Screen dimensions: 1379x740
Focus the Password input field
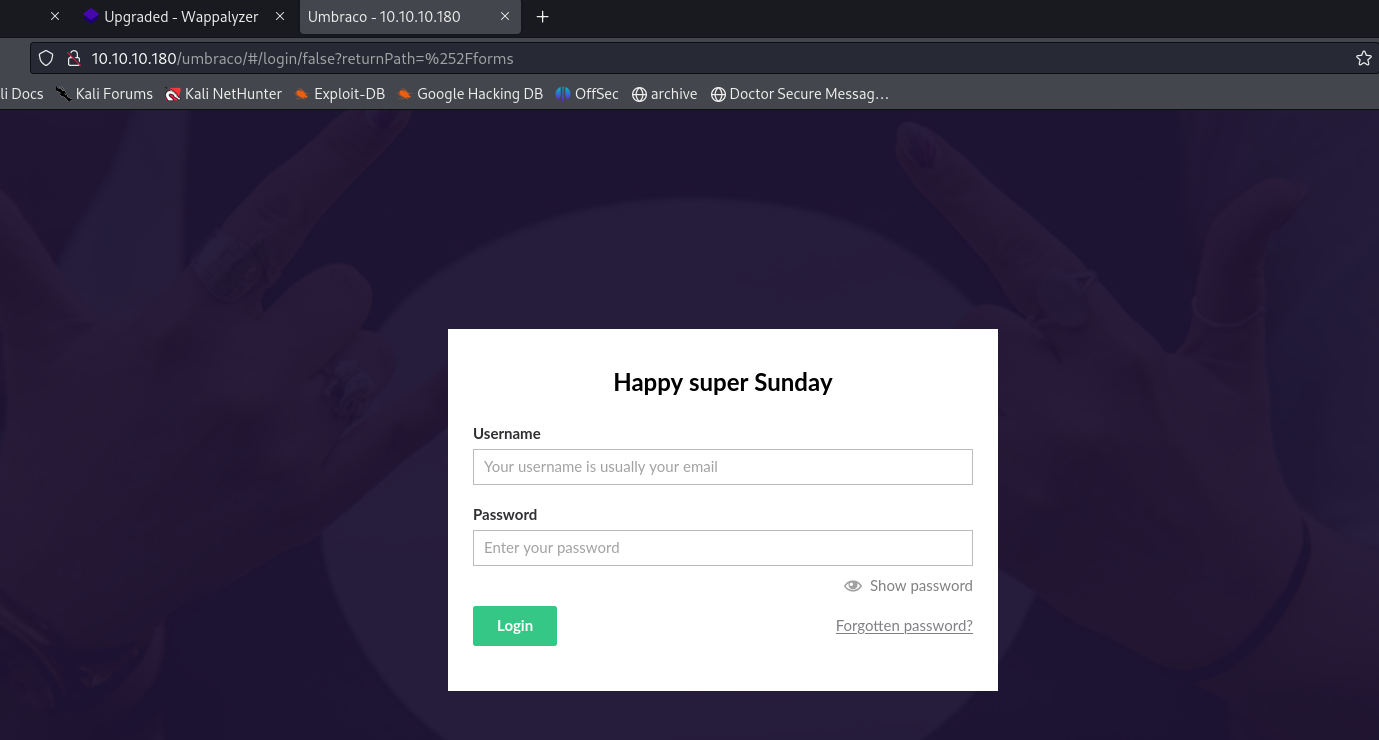[722, 548]
